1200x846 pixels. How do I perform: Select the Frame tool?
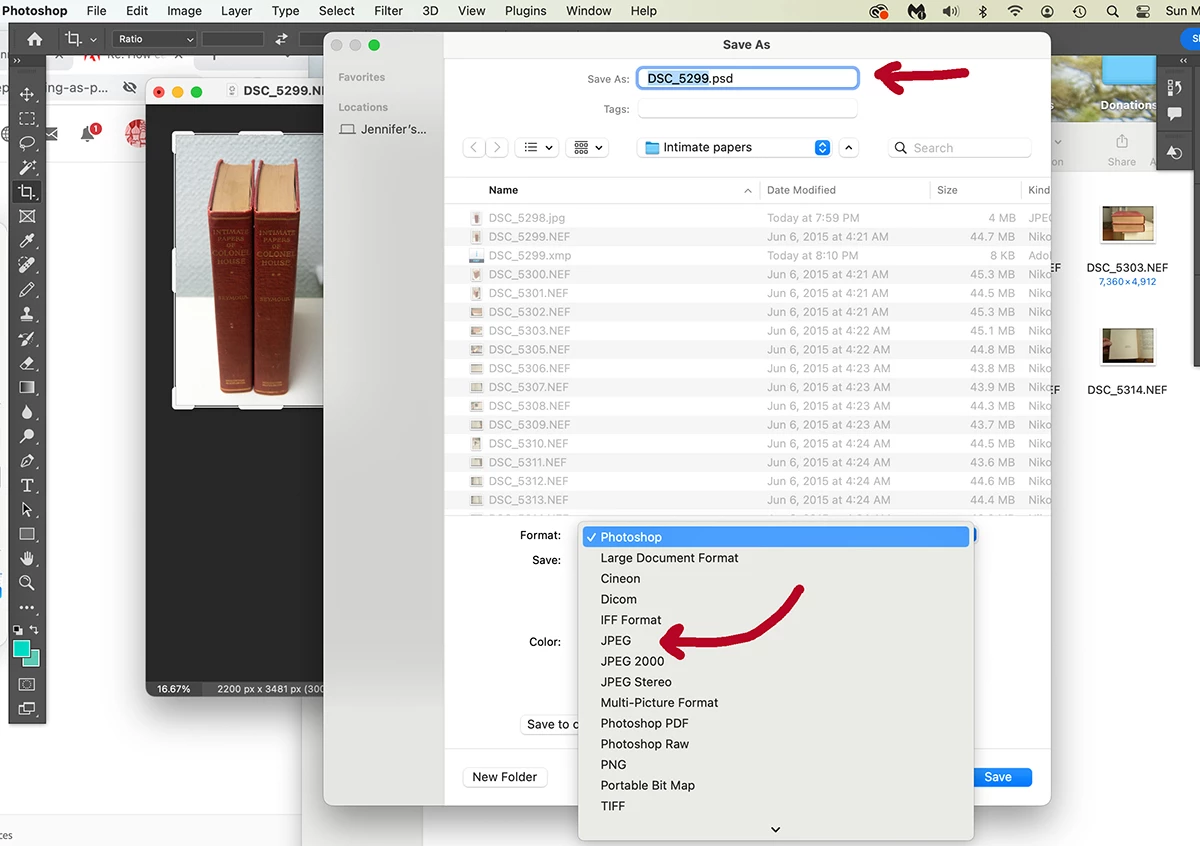pos(27,216)
